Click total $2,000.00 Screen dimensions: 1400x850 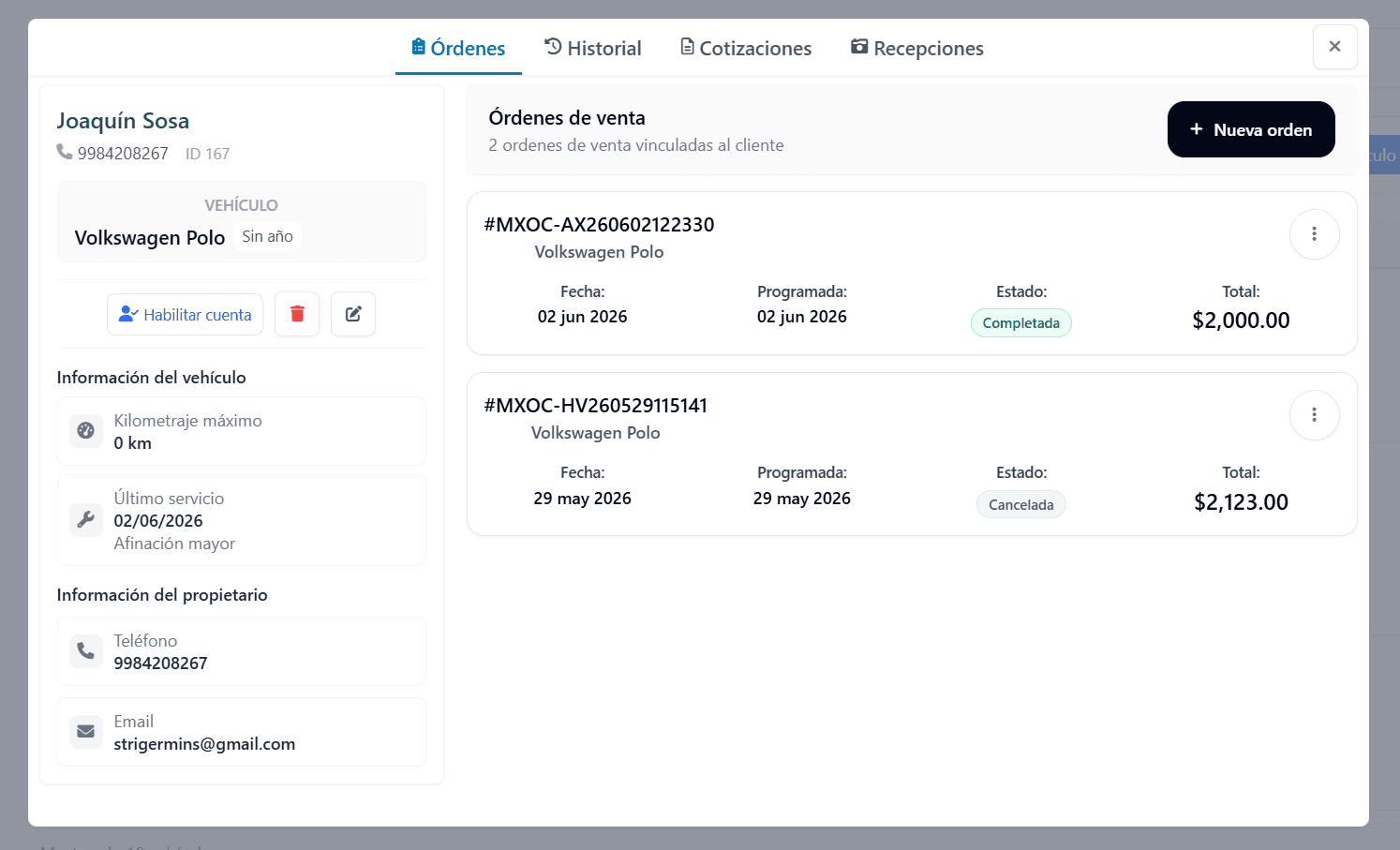coord(1241,321)
